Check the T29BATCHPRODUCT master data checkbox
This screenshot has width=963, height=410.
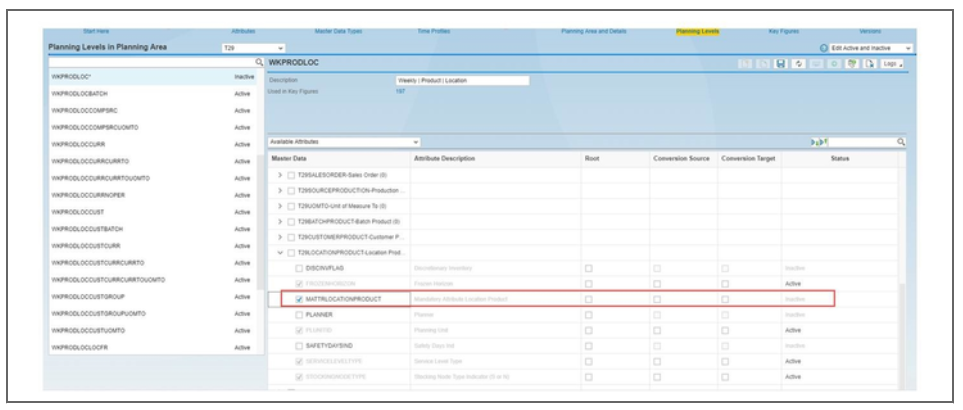291,221
